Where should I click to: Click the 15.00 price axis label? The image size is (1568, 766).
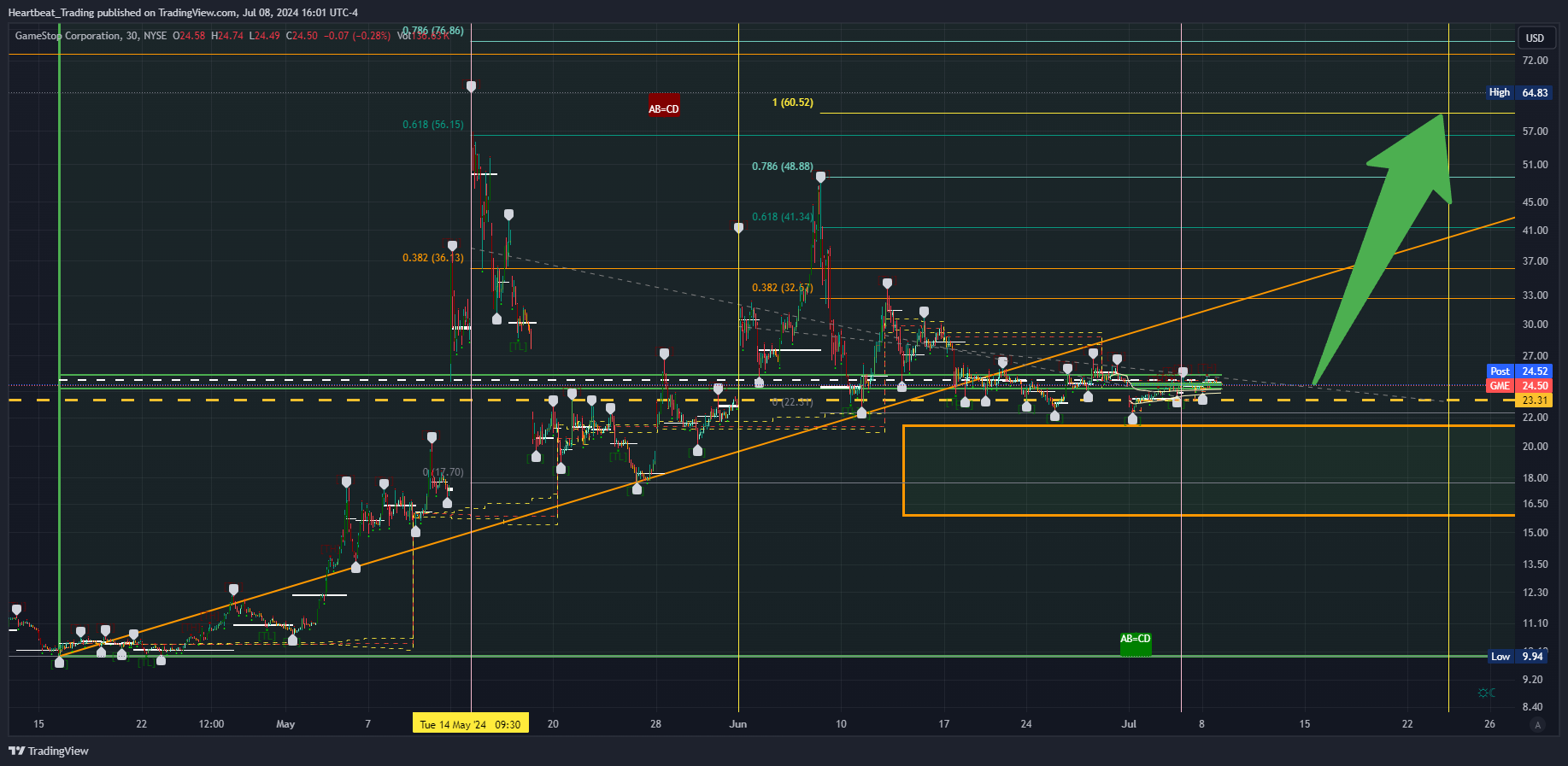tap(1535, 533)
